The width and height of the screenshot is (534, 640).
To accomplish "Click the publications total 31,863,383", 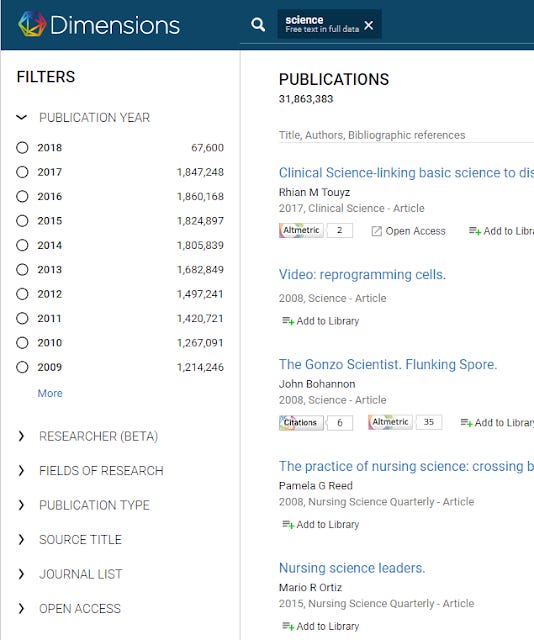I will [306, 99].
